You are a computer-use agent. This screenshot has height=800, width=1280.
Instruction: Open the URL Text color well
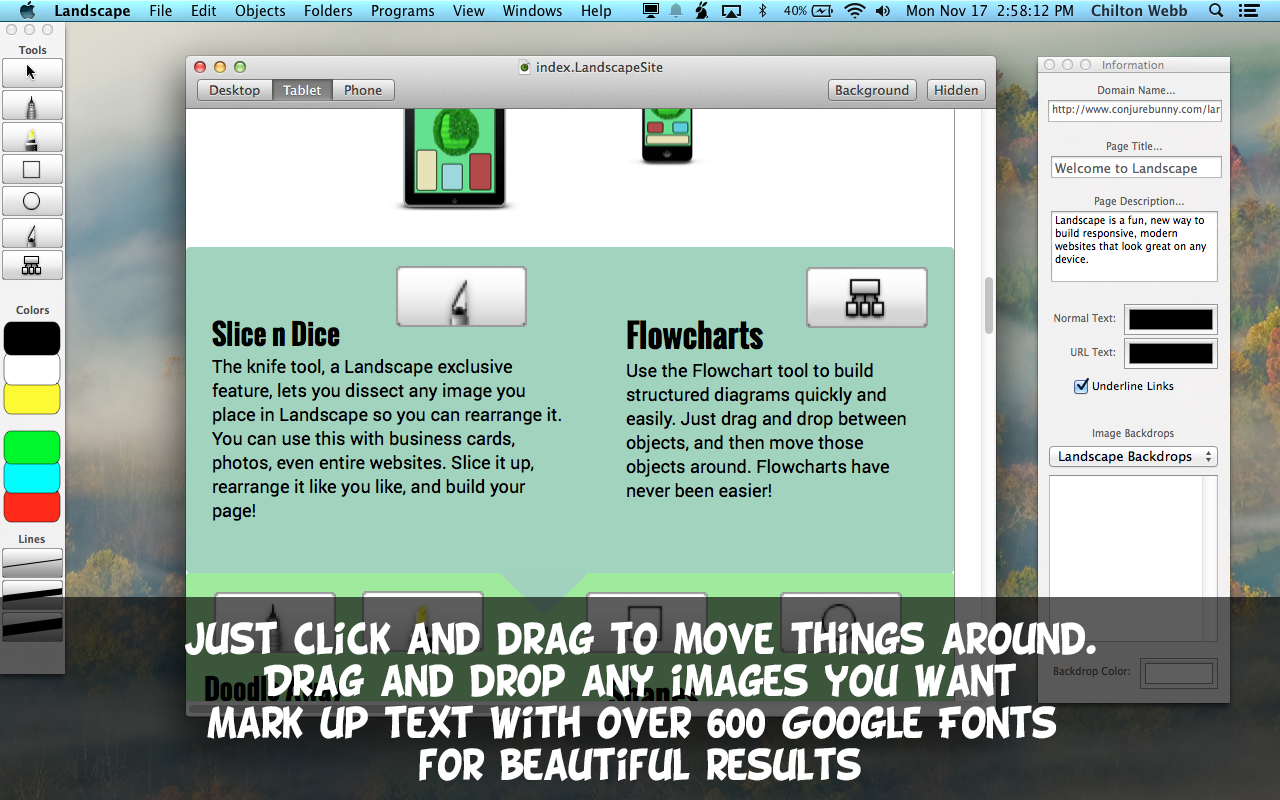tap(1170, 353)
